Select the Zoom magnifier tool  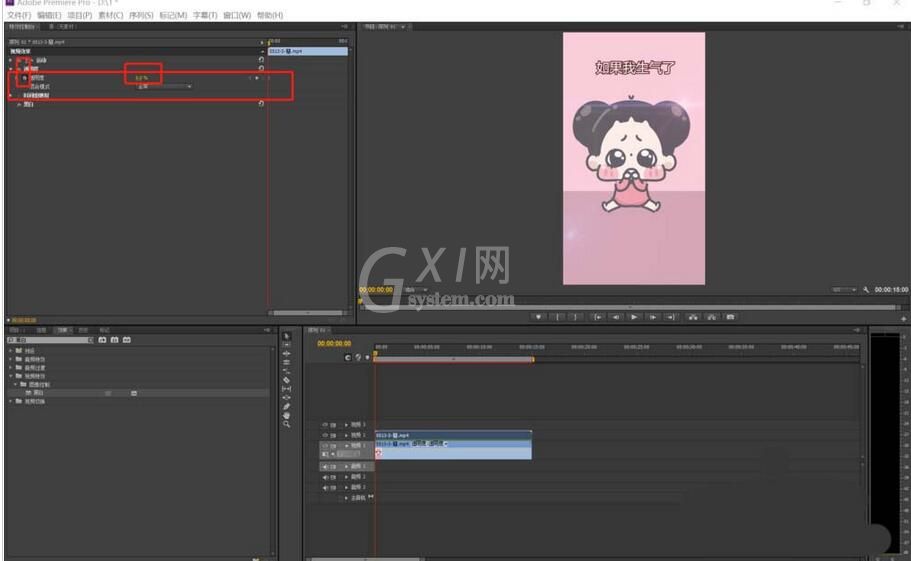pyautogui.click(x=286, y=424)
